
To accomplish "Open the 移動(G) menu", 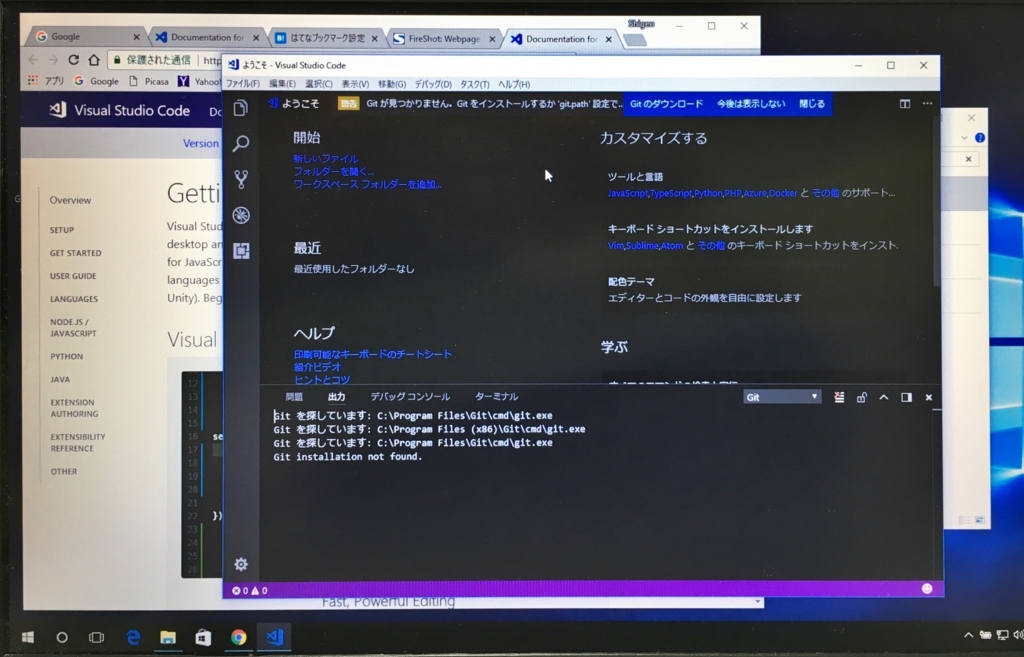I will tap(392, 84).
